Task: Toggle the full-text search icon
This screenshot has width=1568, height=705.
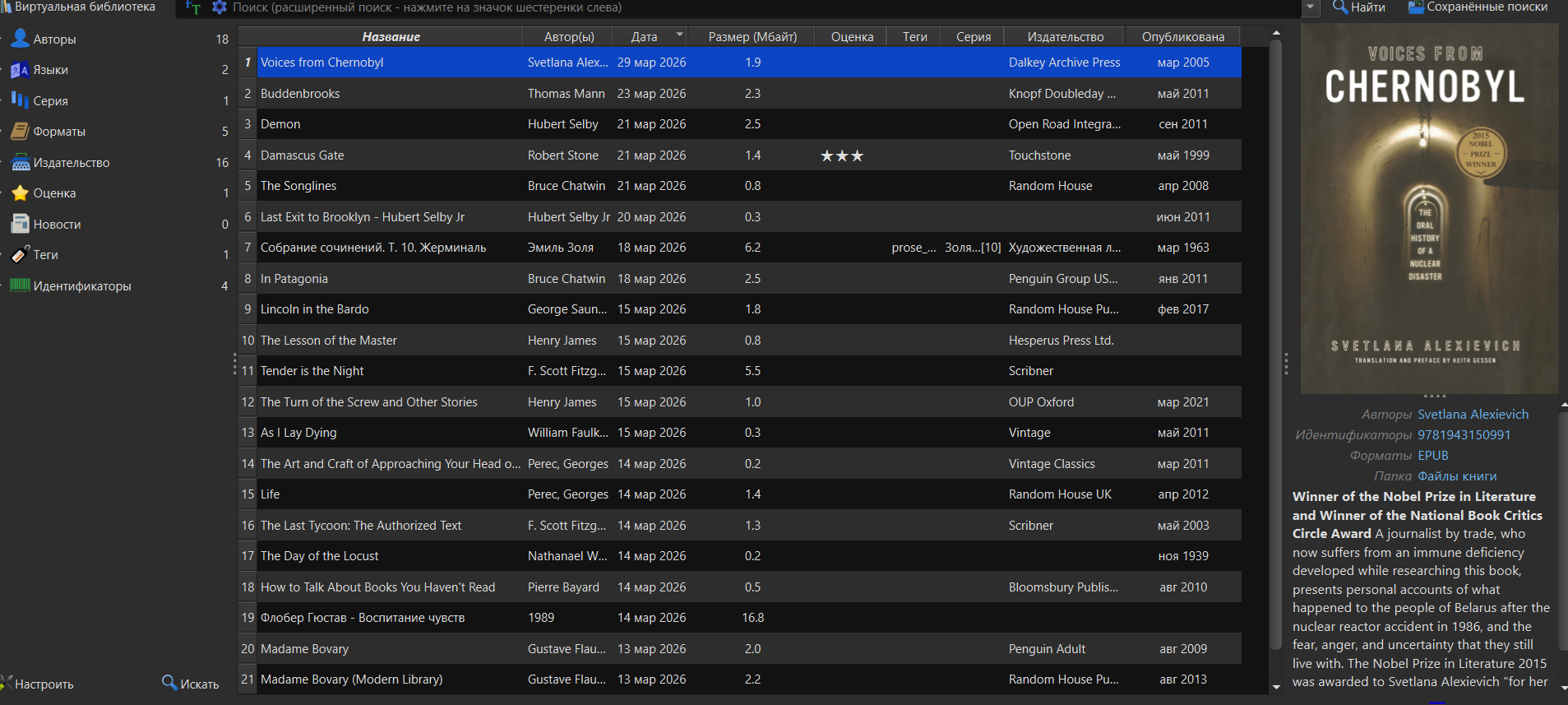Action: pos(193,7)
